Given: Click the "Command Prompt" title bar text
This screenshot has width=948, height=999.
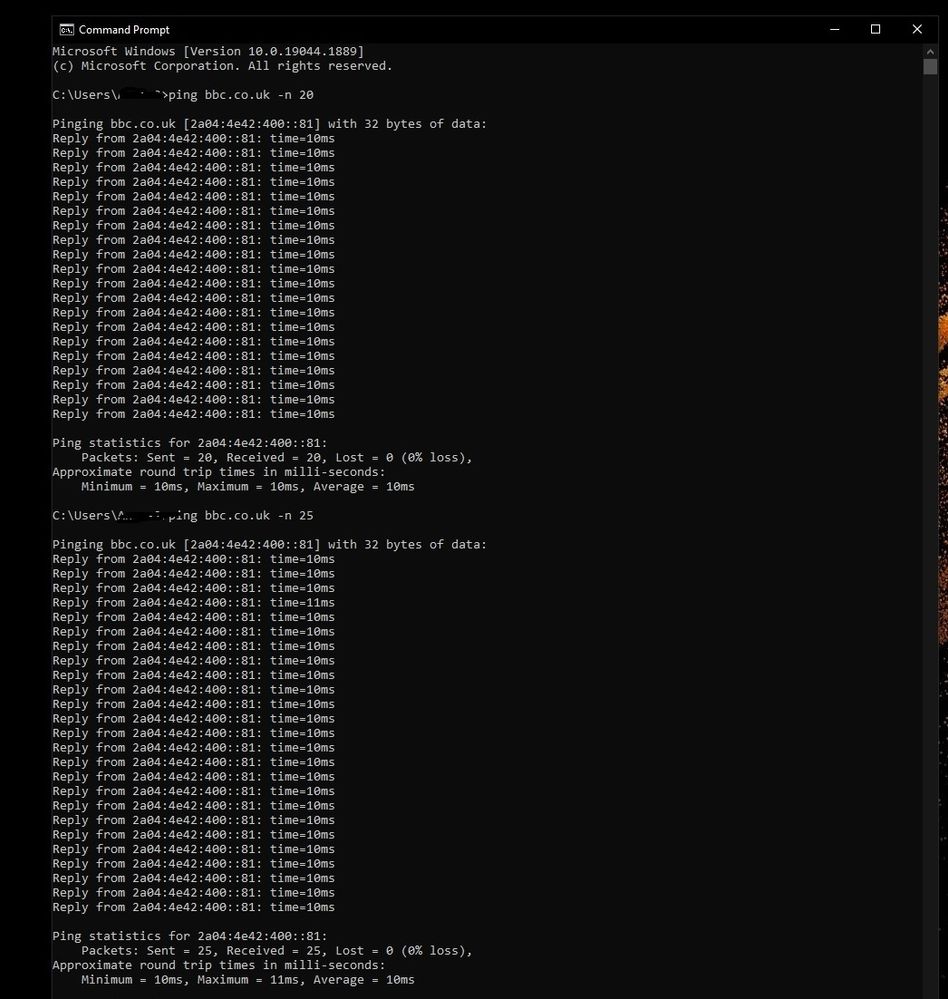Looking at the screenshot, I should click(x=124, y=30).
